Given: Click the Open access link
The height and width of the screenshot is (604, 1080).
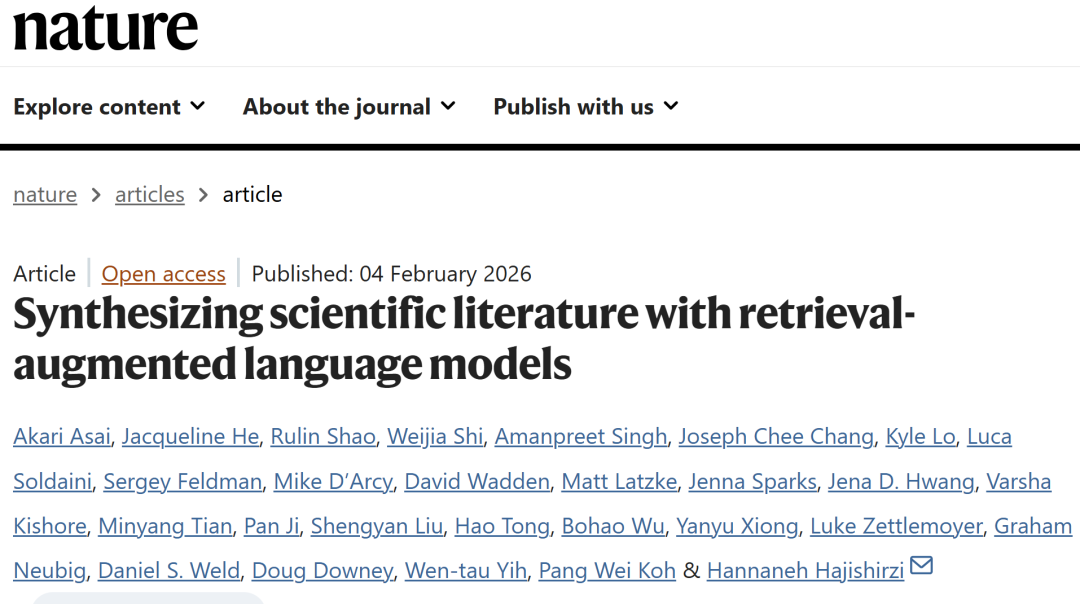Looking at the screenshot, I should (163, 274).
